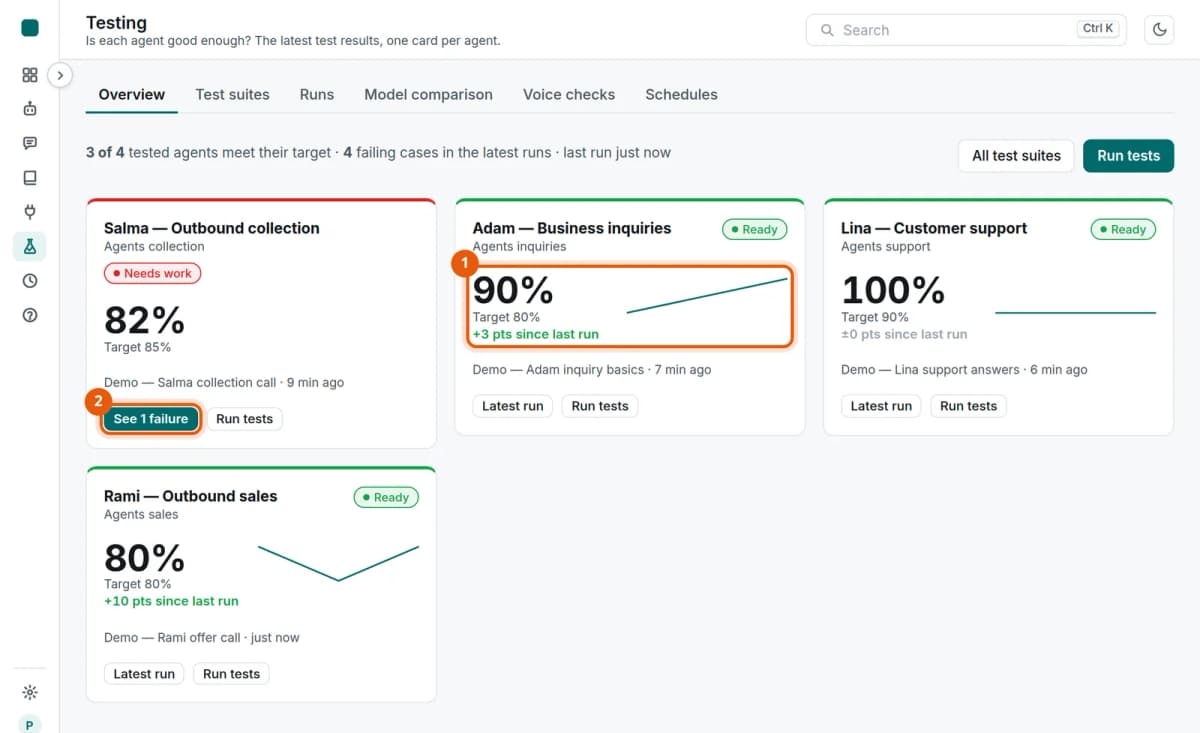This screenshot has width=1200, height=733.
Task: Open the knowledge base book icon
Action: pos(30,178)
